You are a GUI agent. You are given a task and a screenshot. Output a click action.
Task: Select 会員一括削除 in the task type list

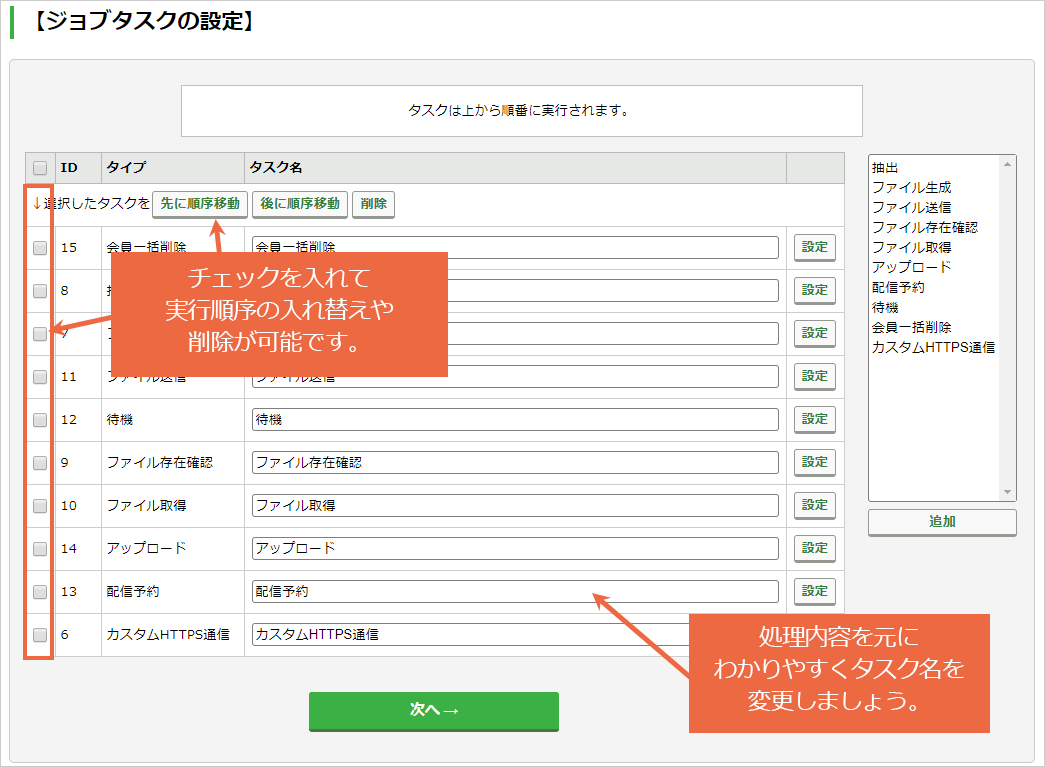coord(912,328)
